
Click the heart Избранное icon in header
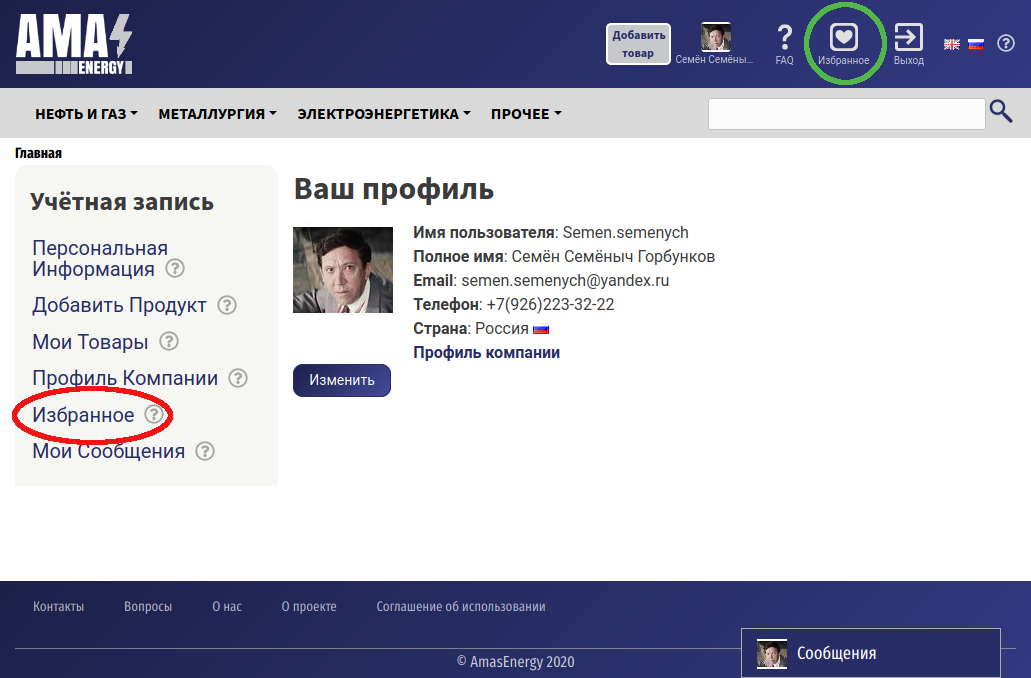[844, 39]
